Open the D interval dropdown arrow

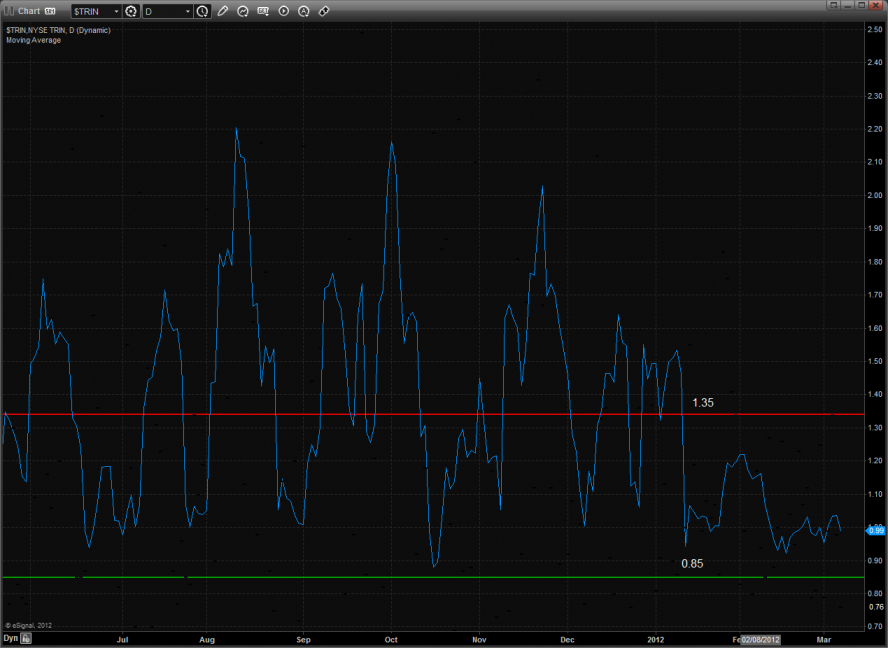click(x=187, y=11)
